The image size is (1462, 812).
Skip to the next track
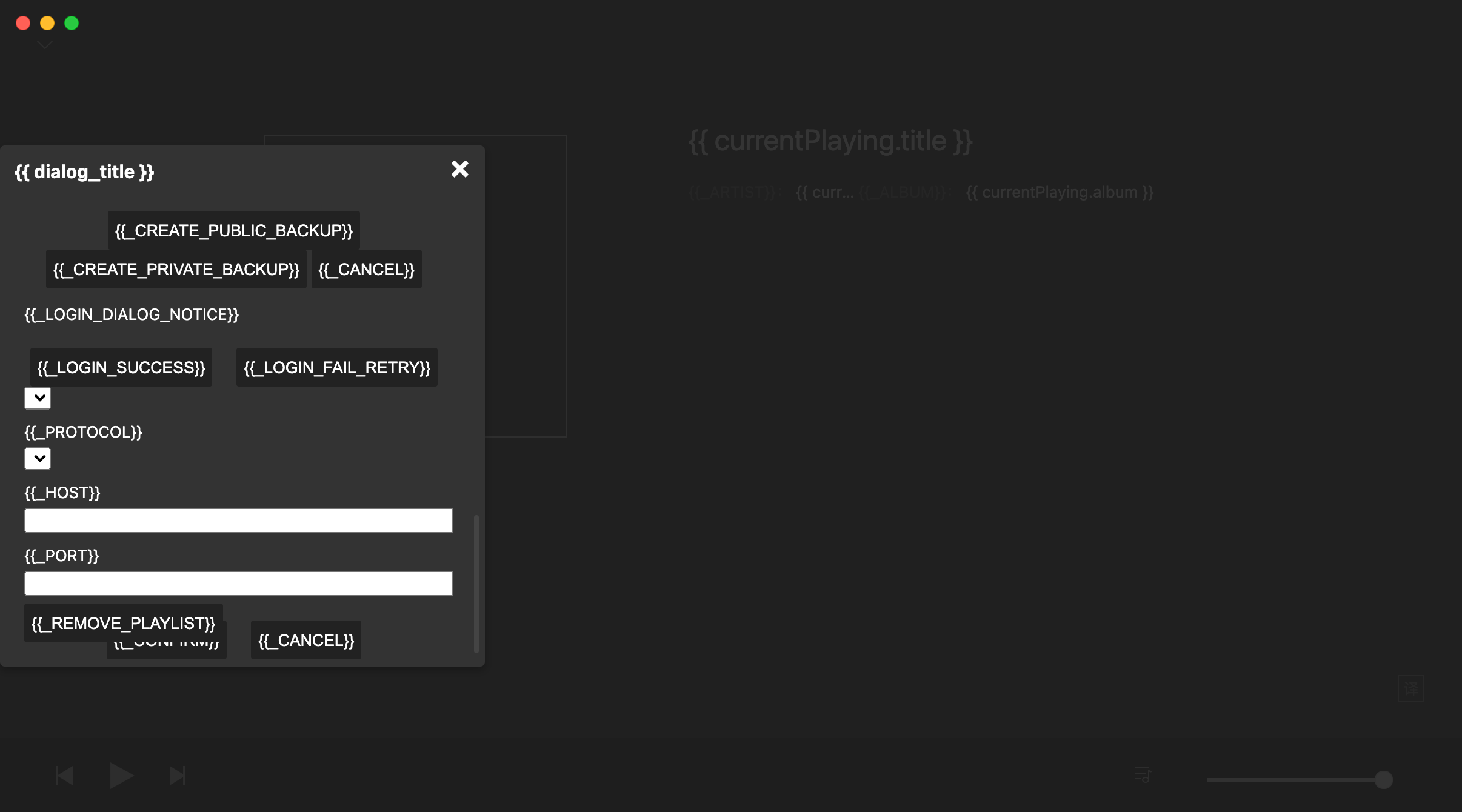[178, 776]
